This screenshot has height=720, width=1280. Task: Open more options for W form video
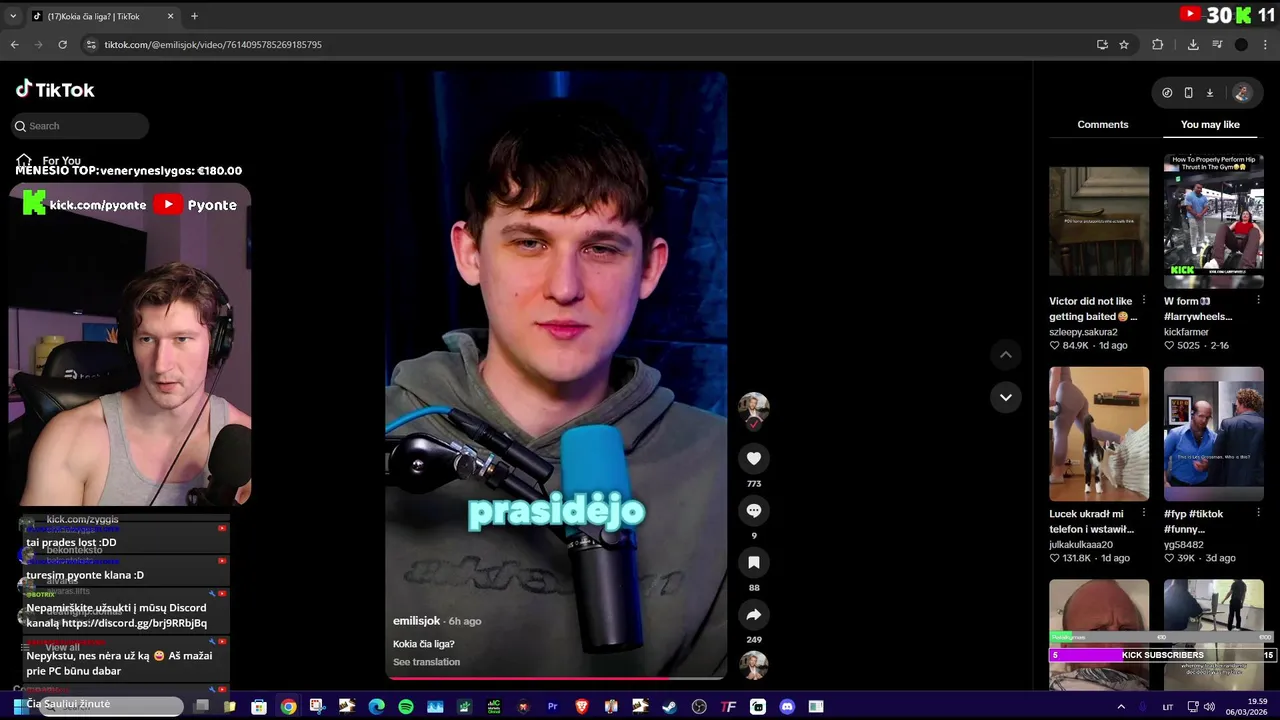click(1258, 300)
